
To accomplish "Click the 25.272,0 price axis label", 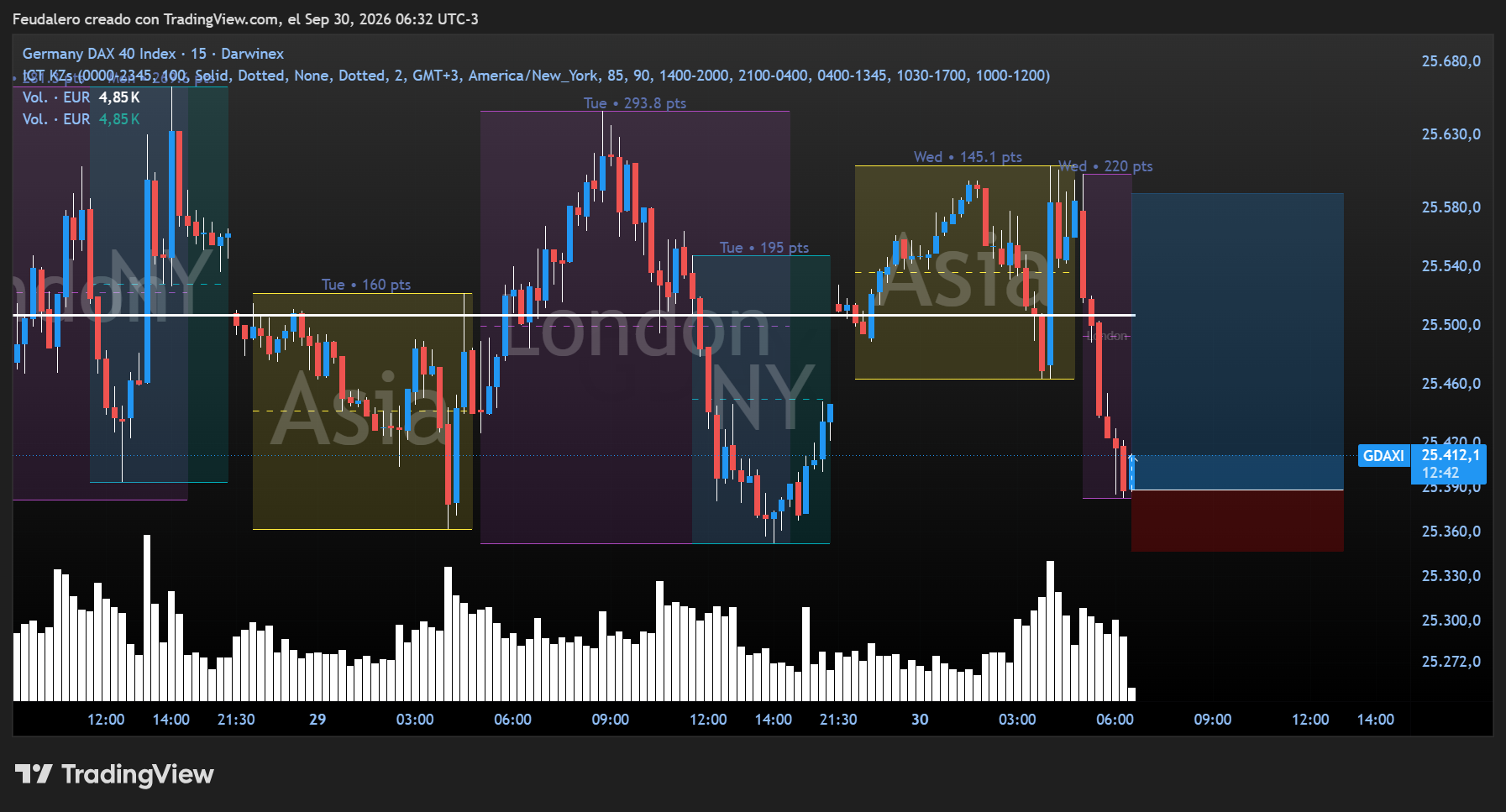I will pyautogui.click(x=1451, y=662).
